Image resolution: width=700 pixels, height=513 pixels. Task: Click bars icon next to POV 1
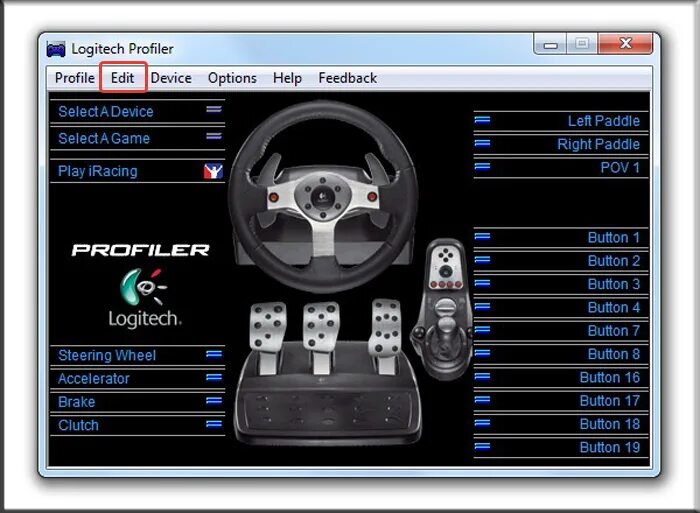pos(482,166)
